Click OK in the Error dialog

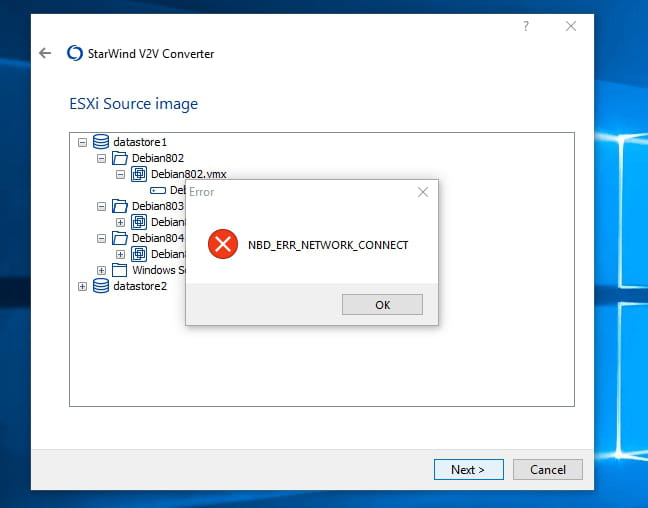click(x=382, y=305)
